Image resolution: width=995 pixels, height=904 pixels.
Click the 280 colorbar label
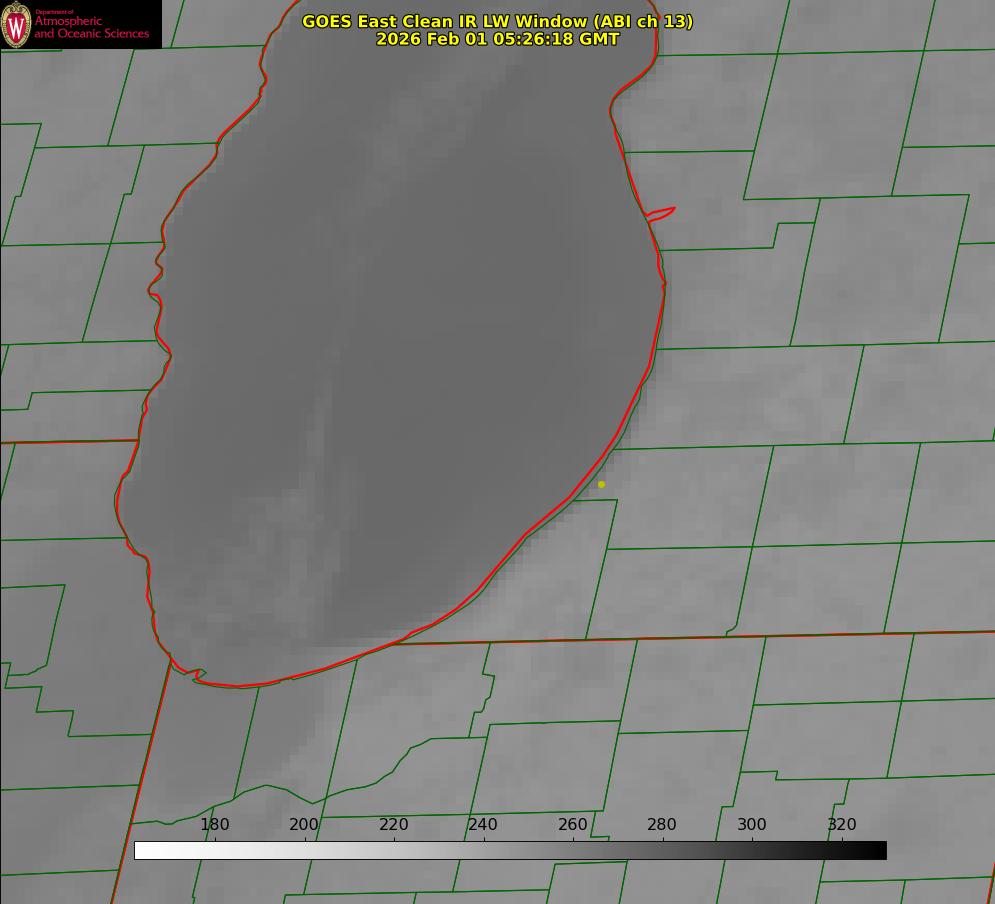click(x=662, y=824)
